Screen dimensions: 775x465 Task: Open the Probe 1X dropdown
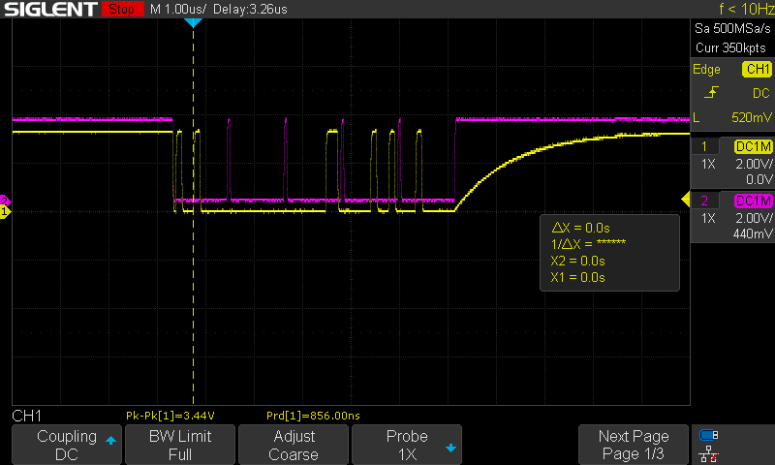407,445
